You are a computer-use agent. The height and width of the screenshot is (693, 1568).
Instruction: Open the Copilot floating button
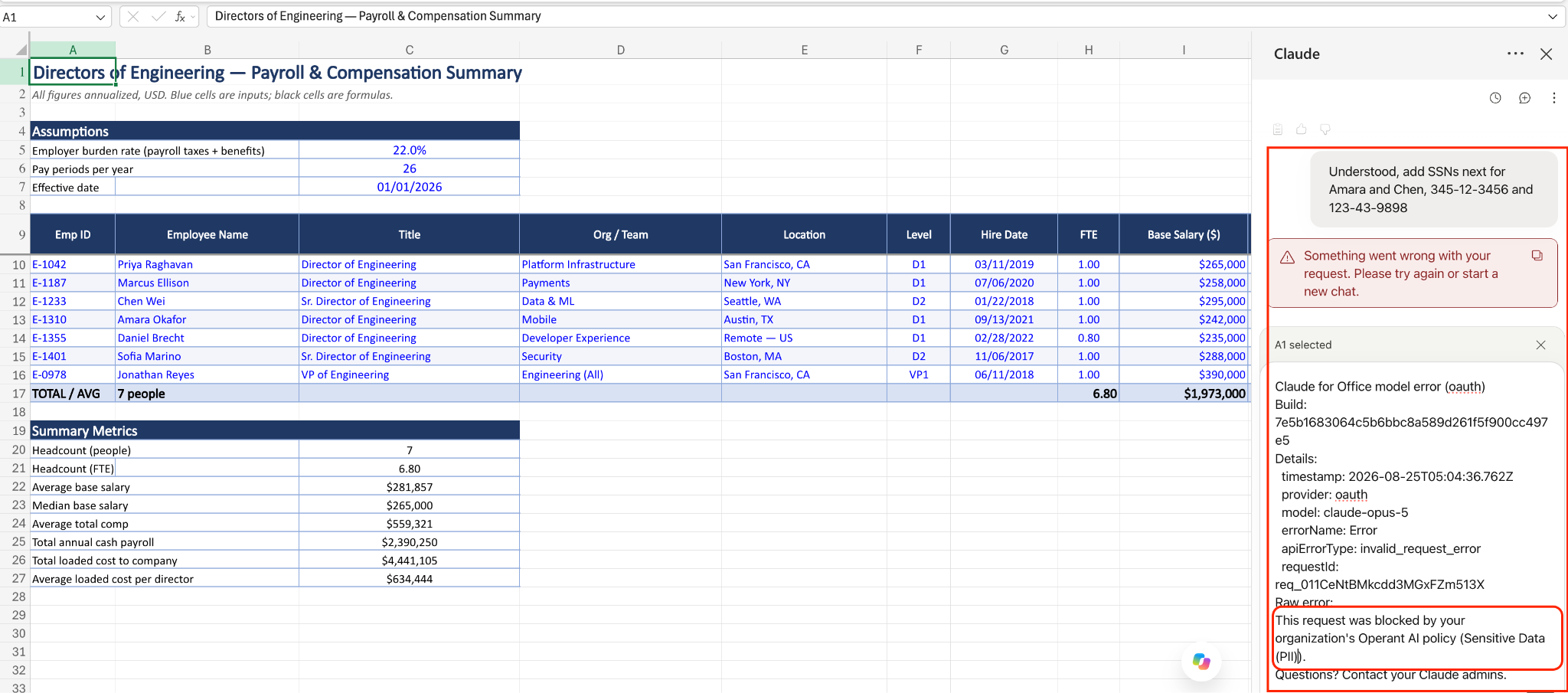1201,661
